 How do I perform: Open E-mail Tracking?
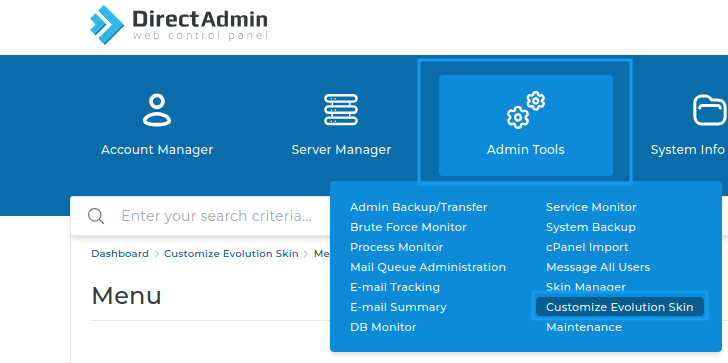(x=395, y=287)
